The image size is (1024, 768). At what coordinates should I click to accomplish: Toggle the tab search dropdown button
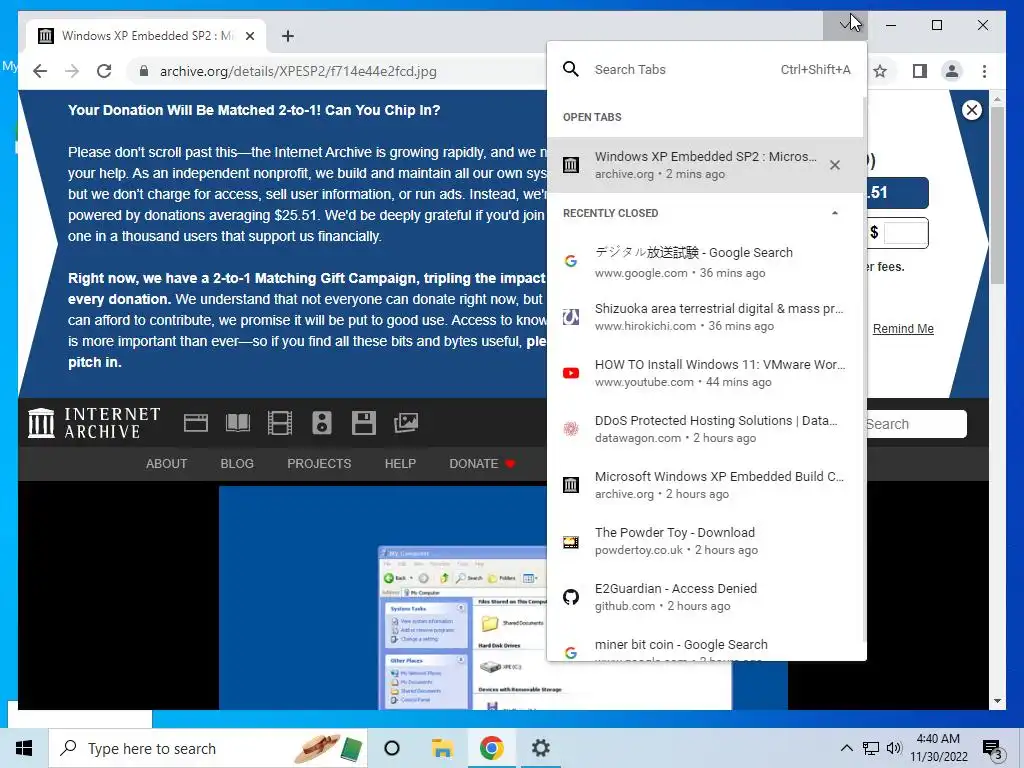[845, 25]
